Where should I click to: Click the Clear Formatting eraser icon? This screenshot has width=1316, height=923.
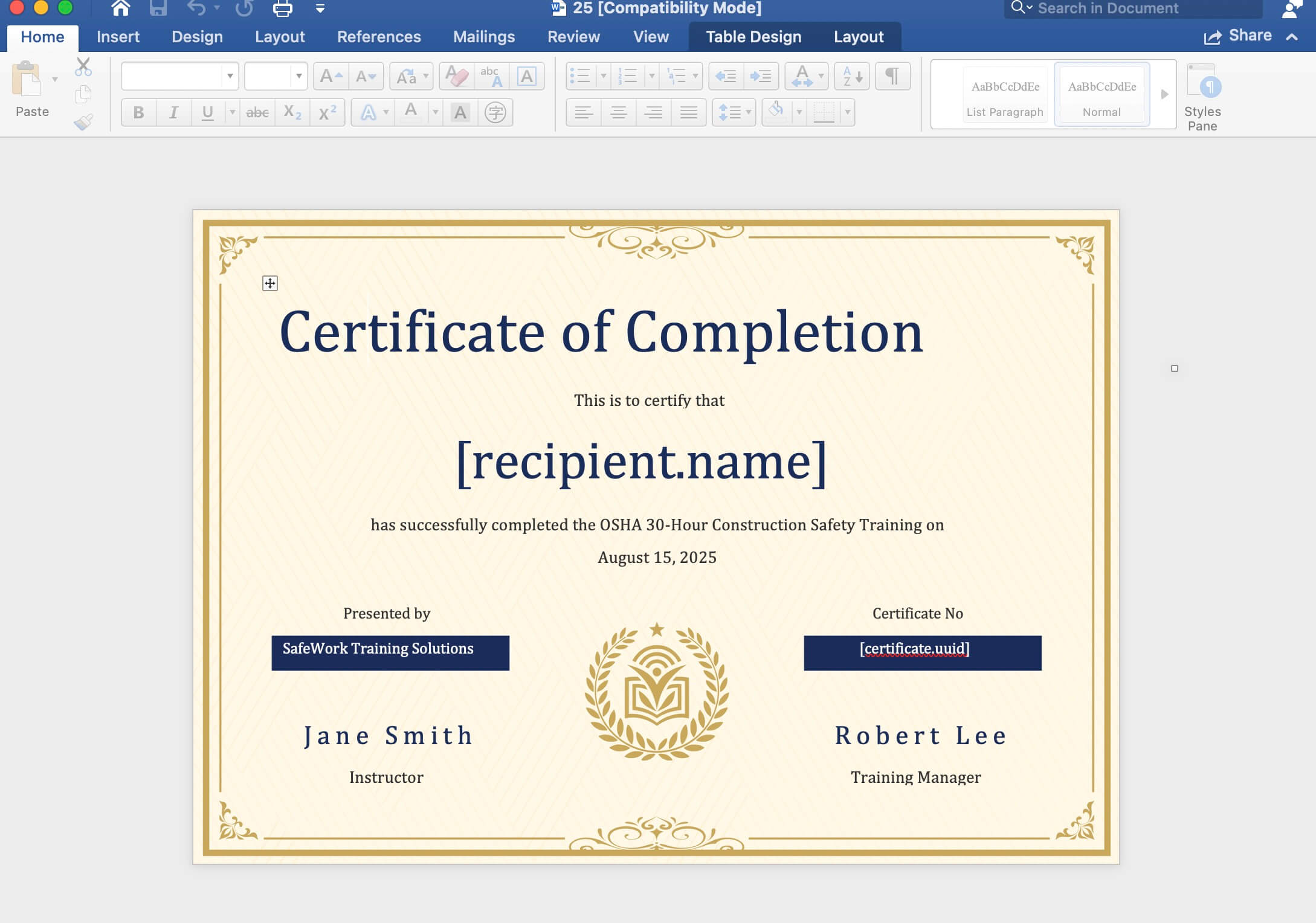456,77
